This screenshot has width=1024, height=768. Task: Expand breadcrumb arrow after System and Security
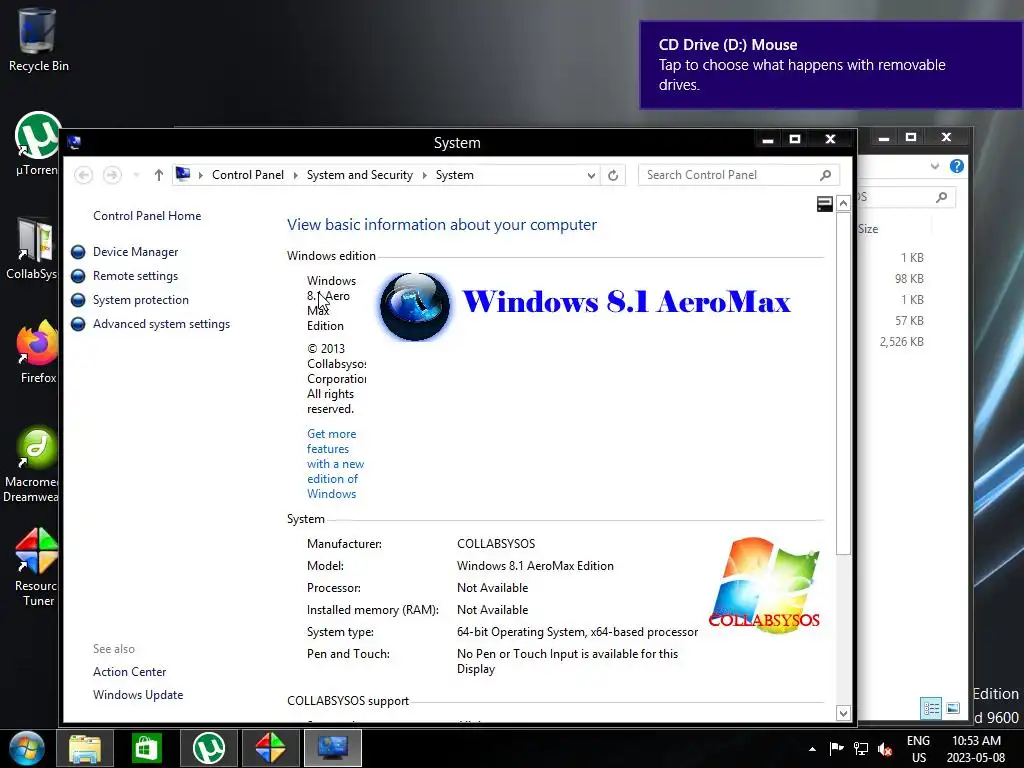point(424,175)
